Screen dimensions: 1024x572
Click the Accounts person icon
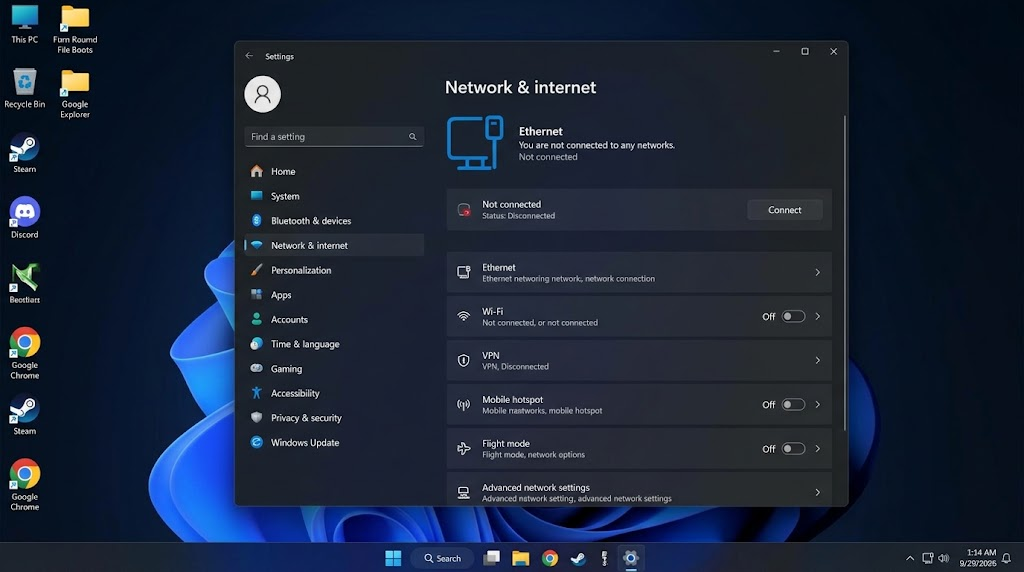[257, 319]
